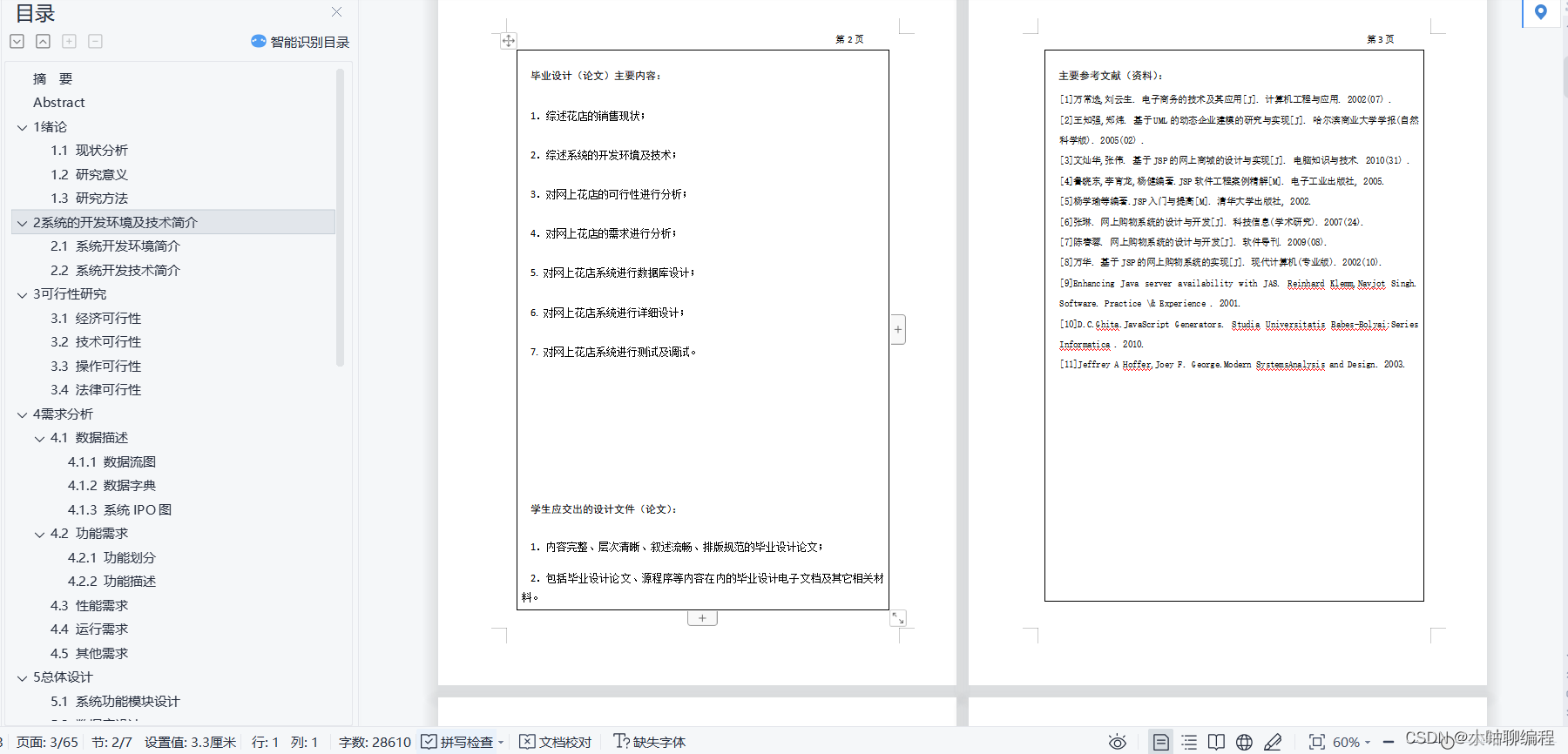Screen dimensions: 1568x754
Task: Go to 1.3 研究方法 heading
Action: point(89,199)
